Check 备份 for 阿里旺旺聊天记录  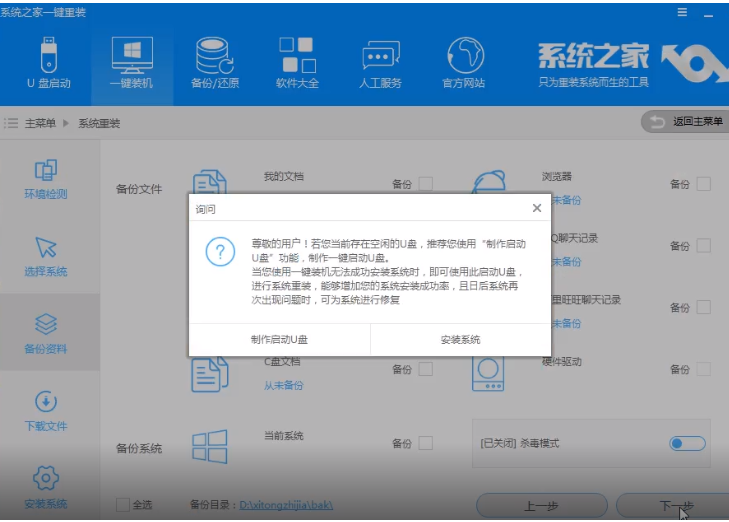pyautogui.click(x=703, y=307)
